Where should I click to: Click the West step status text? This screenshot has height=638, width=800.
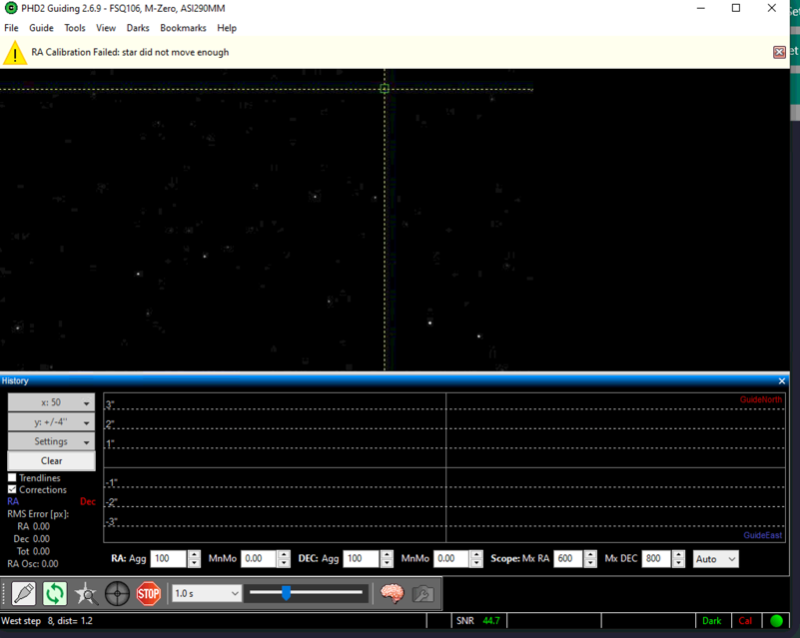(47, 621)
